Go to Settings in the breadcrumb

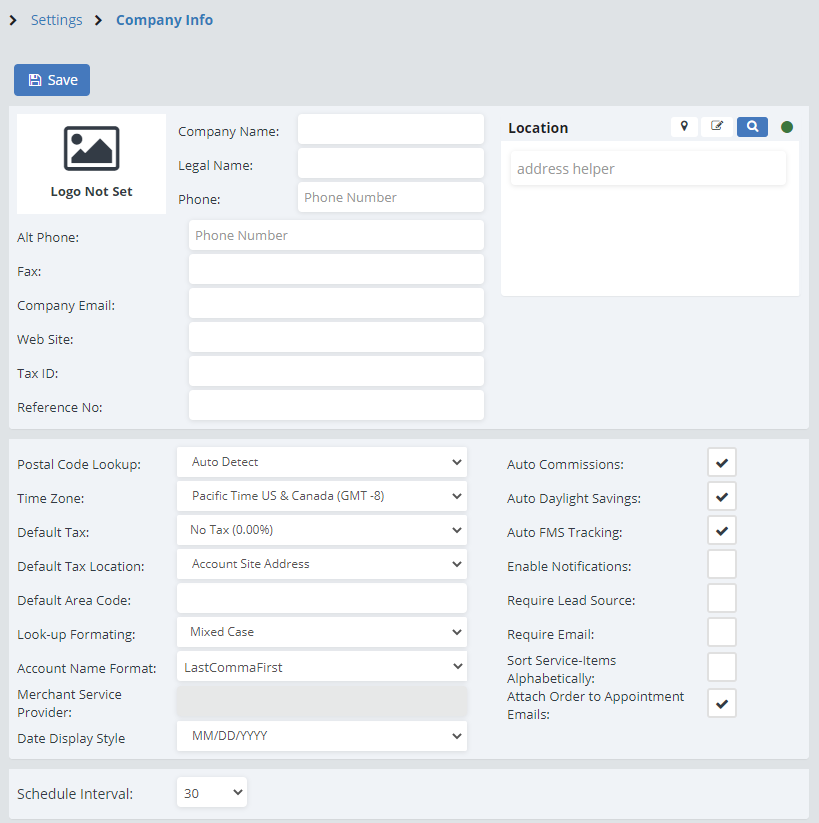(56, 20)
